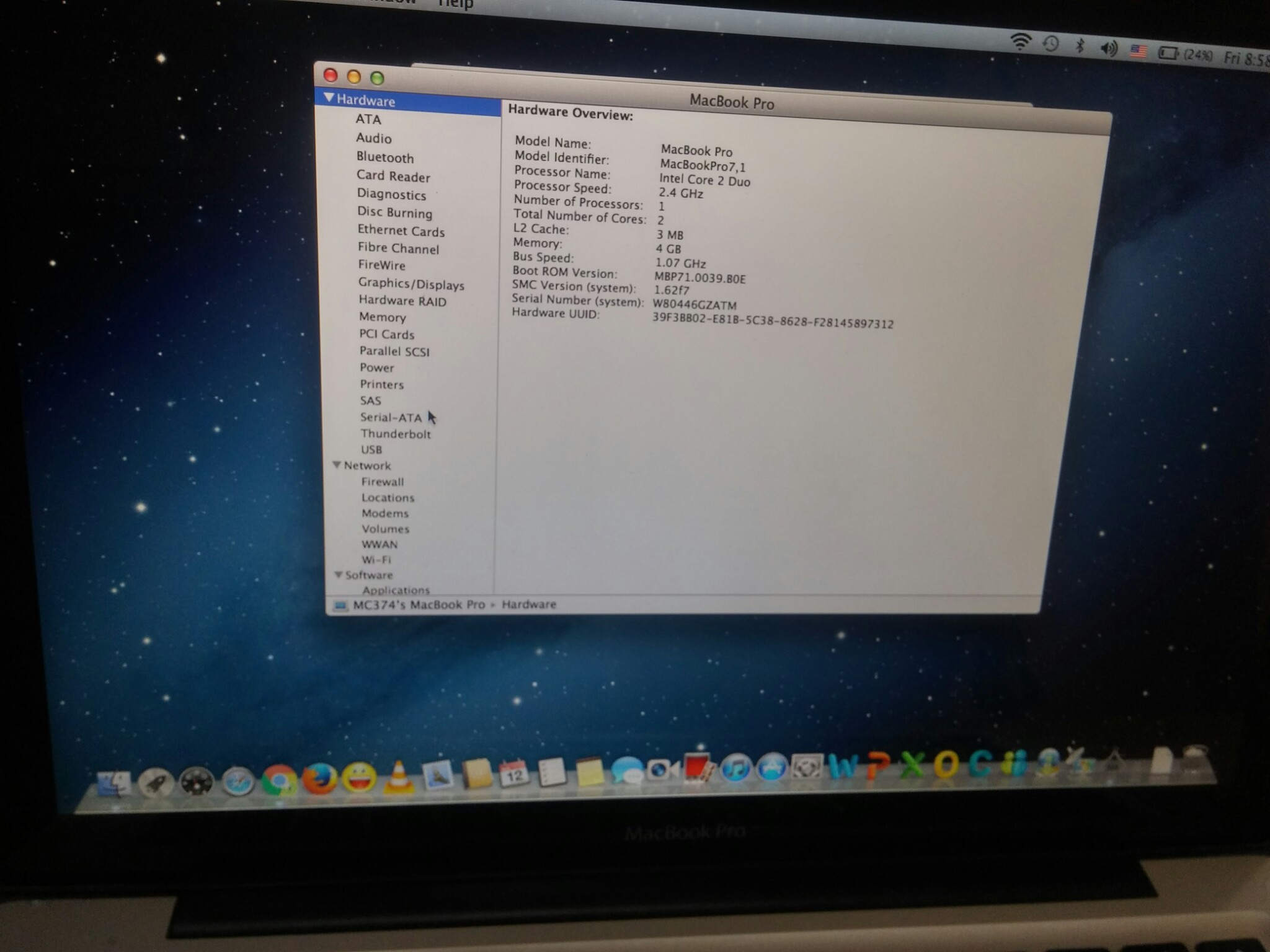Click the Fri clock in menu bar
The height and width of the screenshot is (952, 1270).
1246,59
